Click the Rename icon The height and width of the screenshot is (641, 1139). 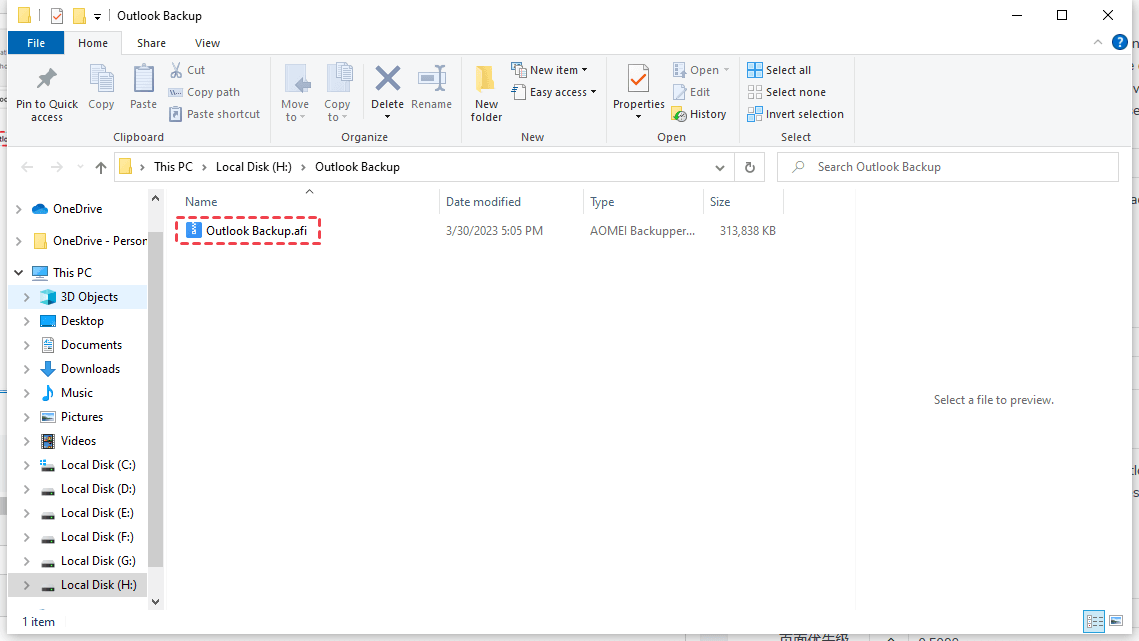click(x=431, y=78)
